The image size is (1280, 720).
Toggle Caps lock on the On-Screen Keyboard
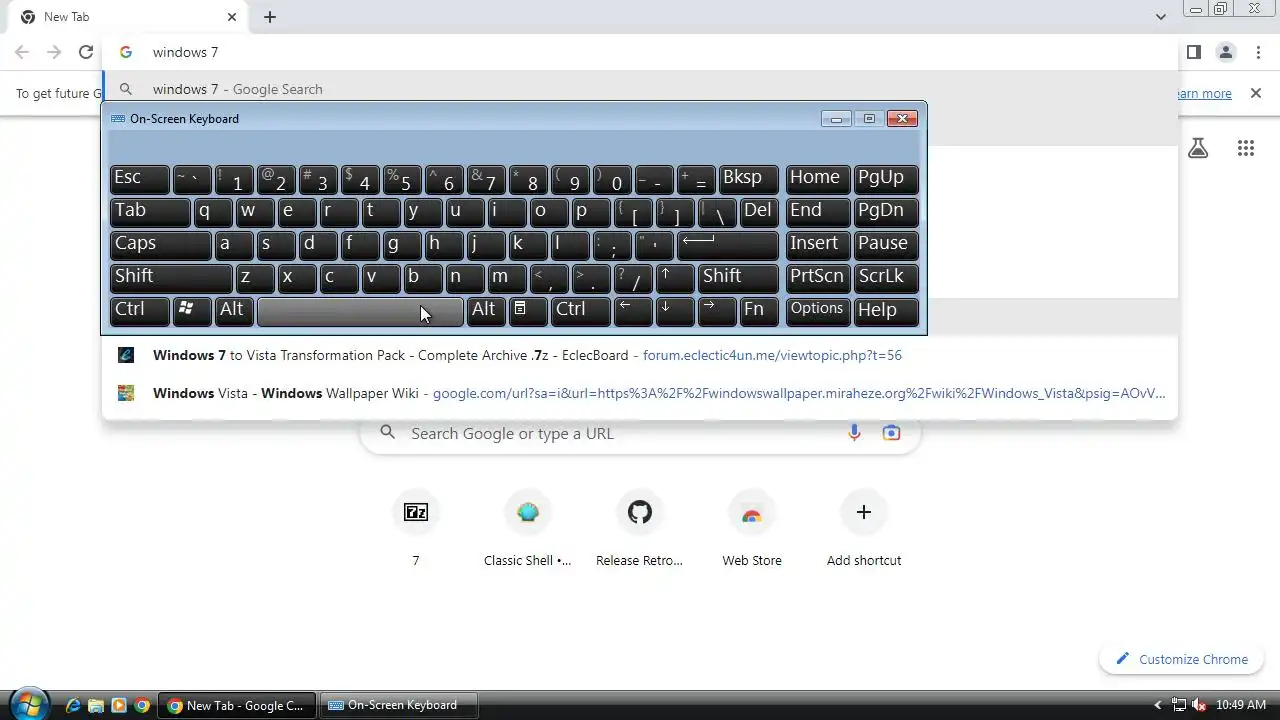tap(160, 245)
